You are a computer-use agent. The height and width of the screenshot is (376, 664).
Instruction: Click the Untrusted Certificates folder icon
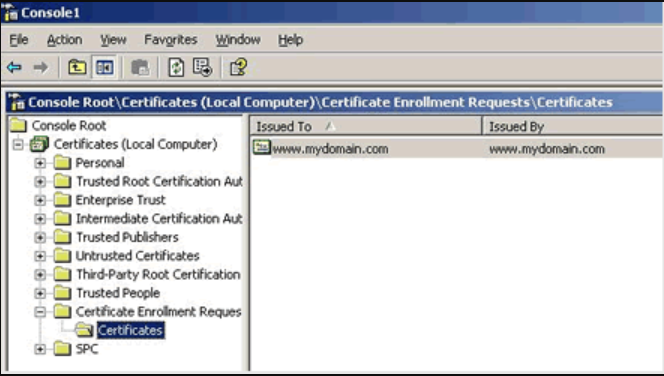(x=62, y=255)
